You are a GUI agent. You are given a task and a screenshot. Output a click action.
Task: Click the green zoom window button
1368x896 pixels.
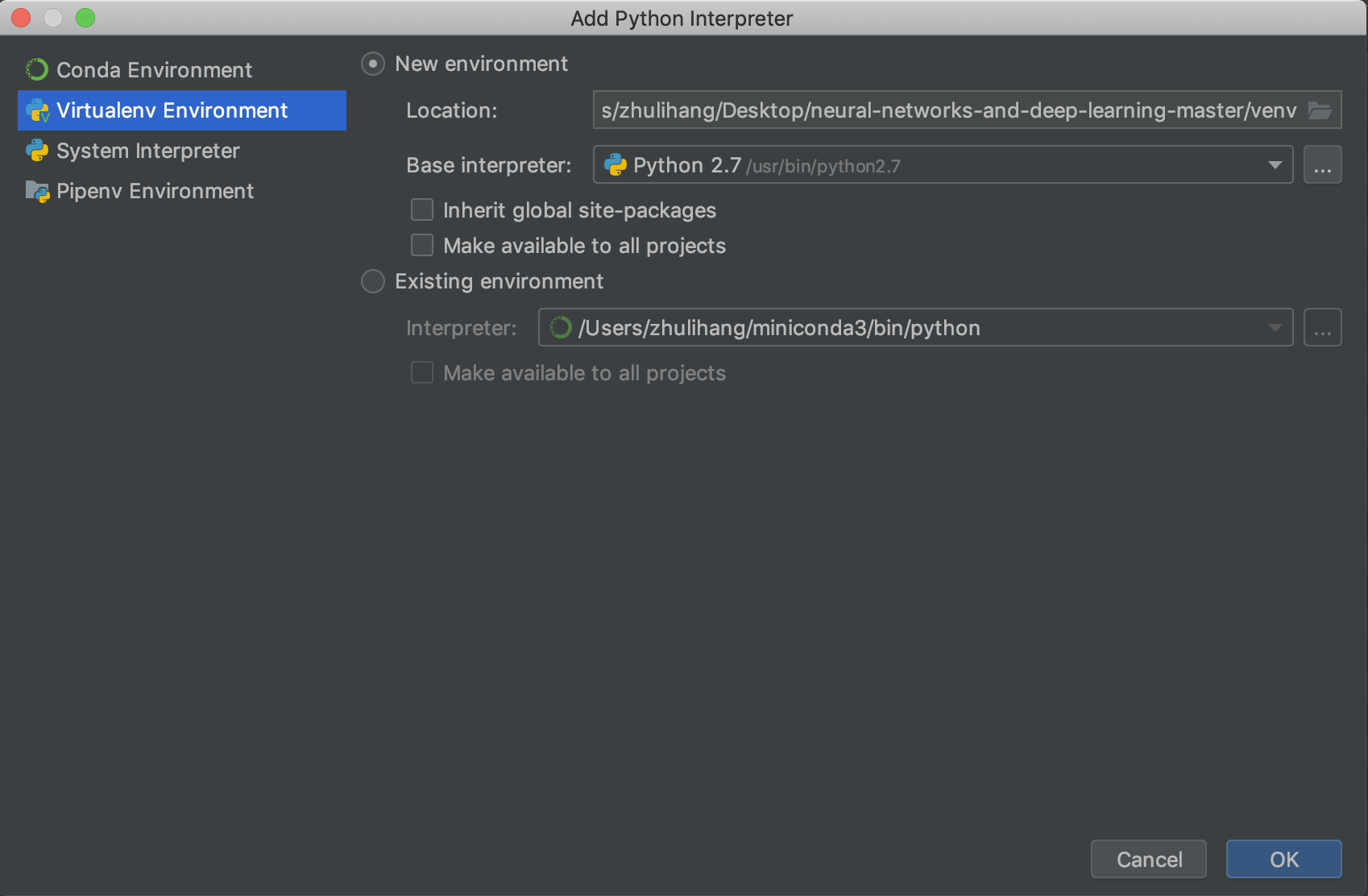85,18
